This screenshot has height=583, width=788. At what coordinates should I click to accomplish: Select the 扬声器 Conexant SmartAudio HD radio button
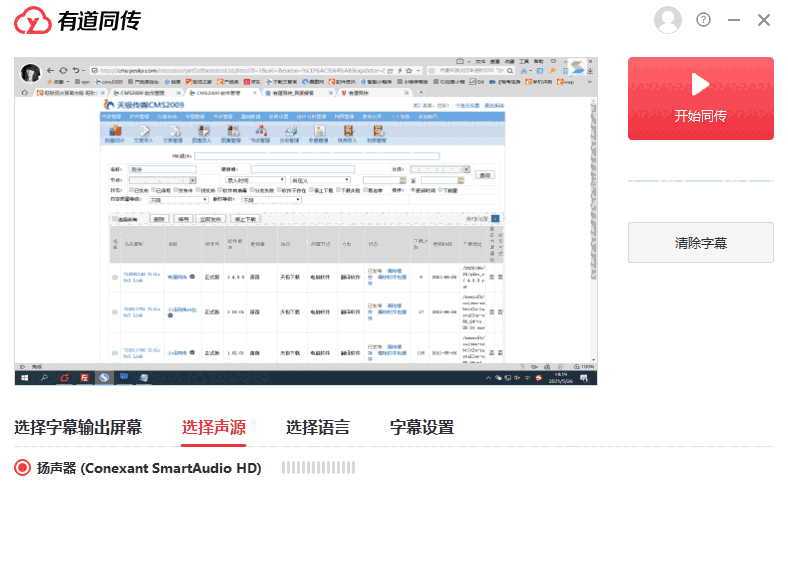point(23,468)
